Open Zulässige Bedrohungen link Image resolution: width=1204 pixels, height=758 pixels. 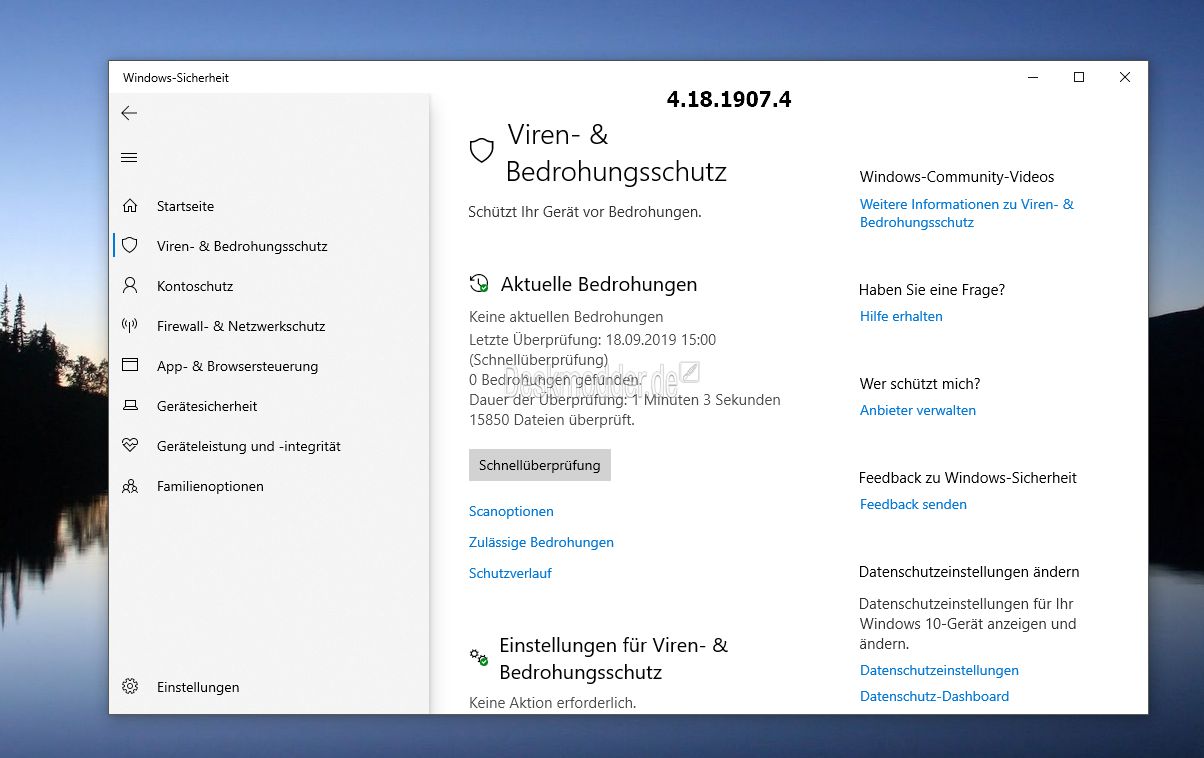pos(541,542)
